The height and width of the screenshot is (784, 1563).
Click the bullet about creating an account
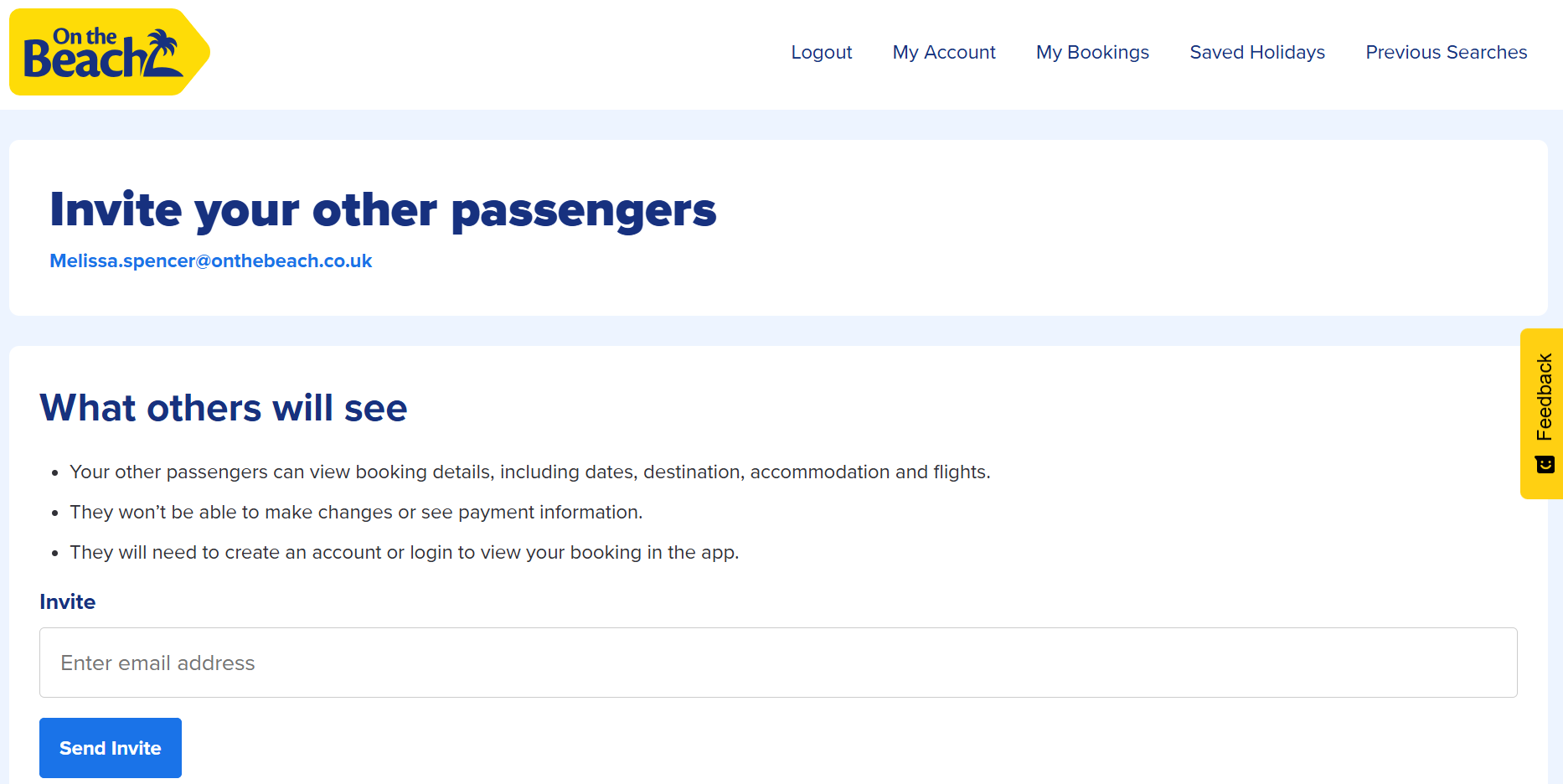tap(404, 552)
